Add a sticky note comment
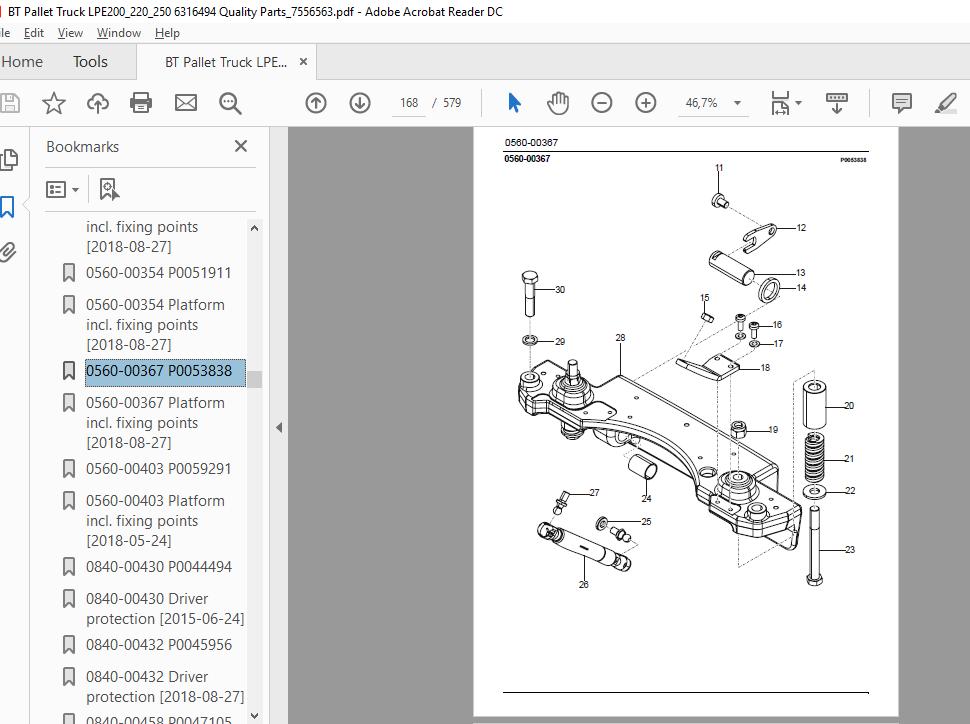 [x=901, y=103]
